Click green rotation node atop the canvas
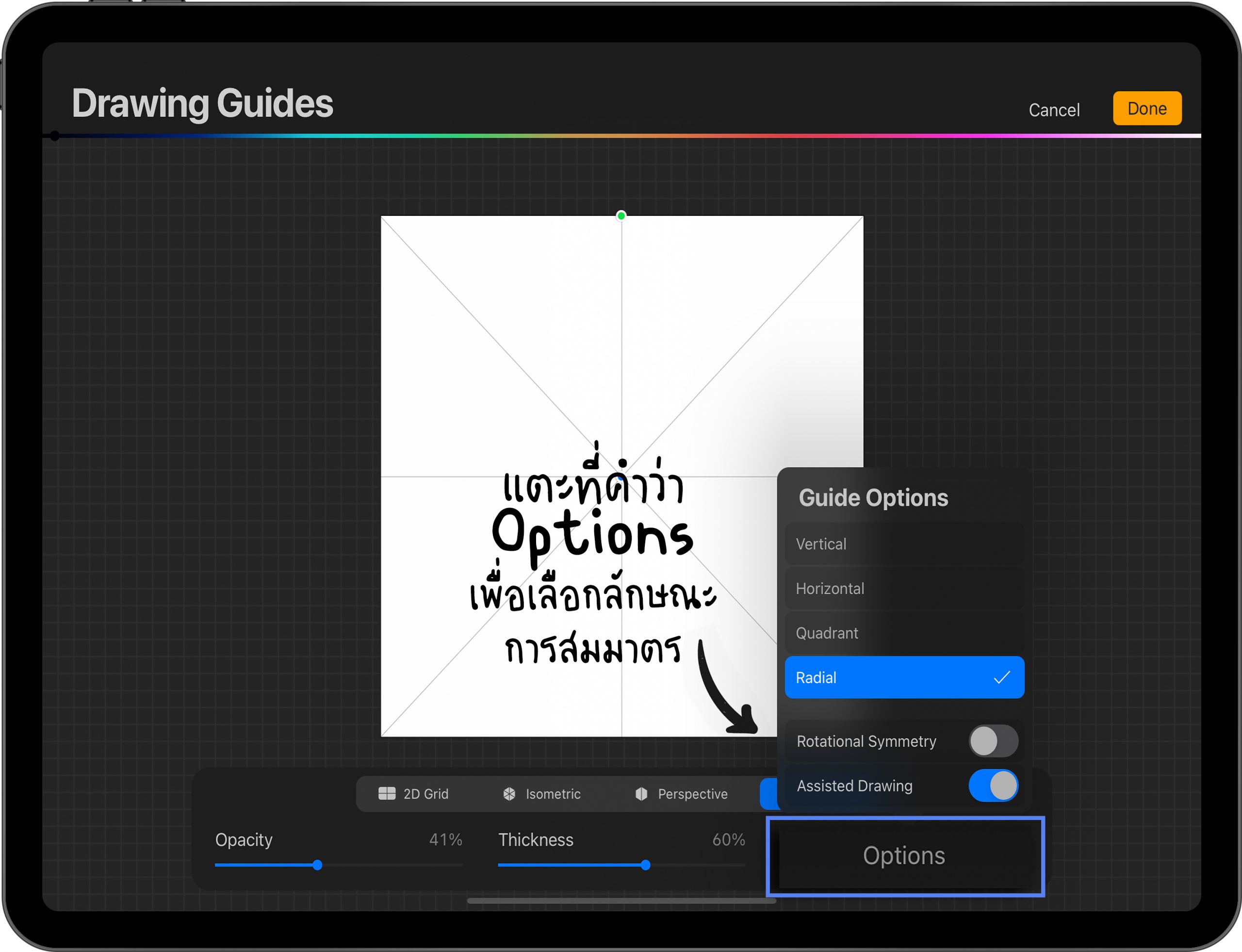 (621, 215)
